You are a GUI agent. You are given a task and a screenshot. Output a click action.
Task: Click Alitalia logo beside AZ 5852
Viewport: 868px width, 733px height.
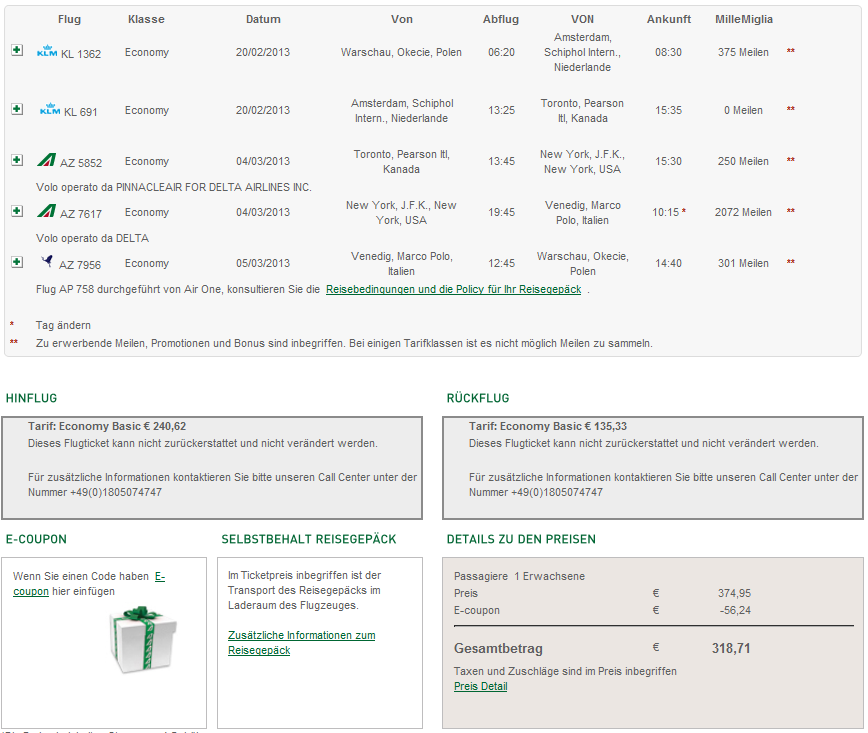46,161
